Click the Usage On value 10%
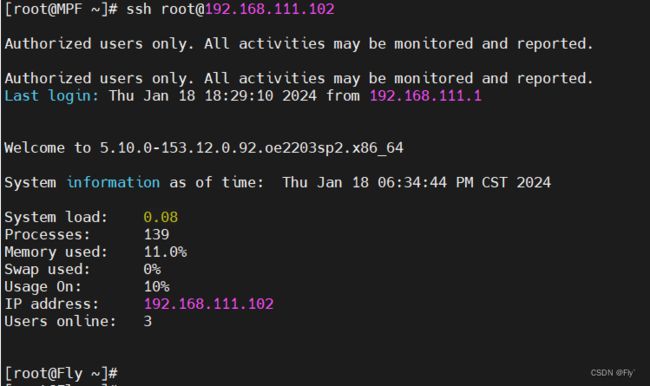 click(157, 286)
